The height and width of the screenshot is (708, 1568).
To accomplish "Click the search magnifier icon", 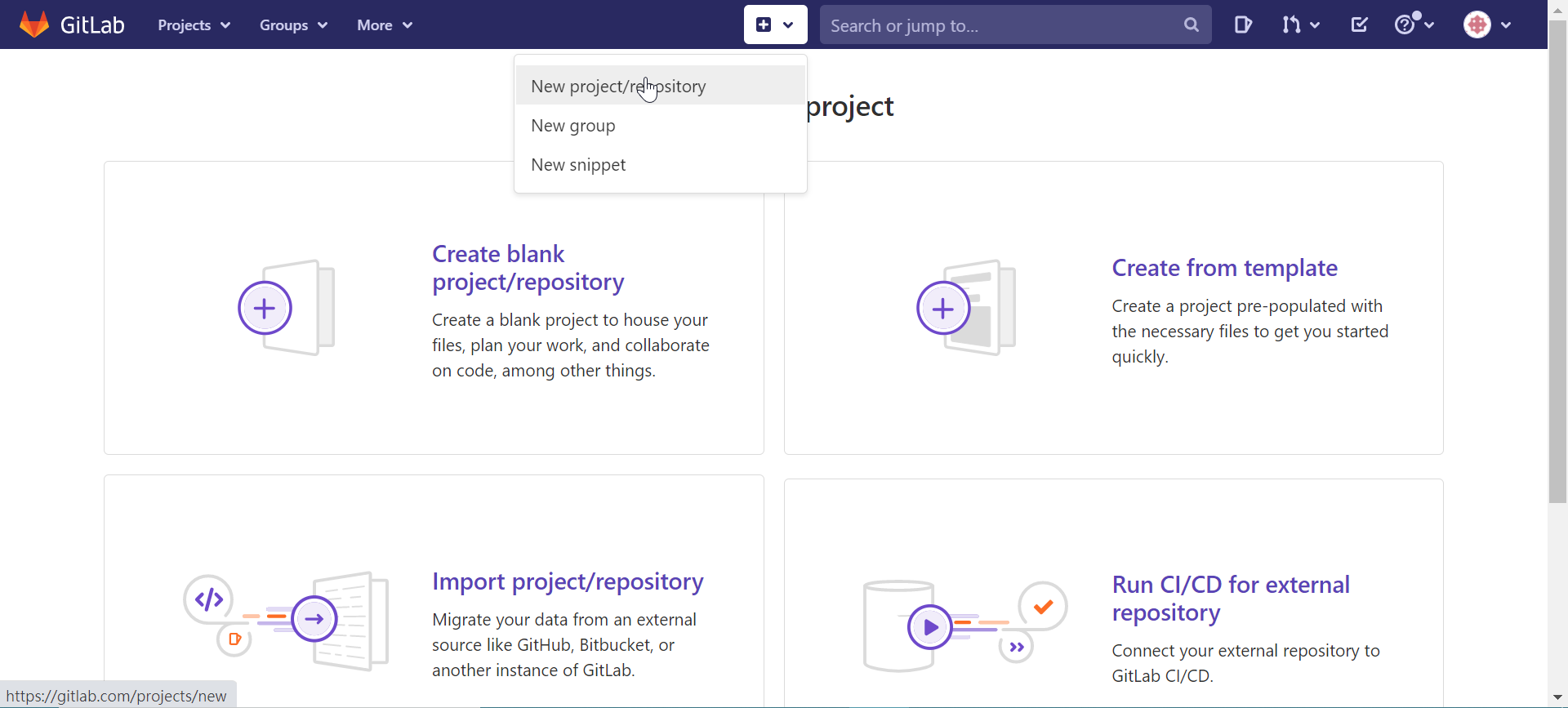I will (x=1192, y=24).
